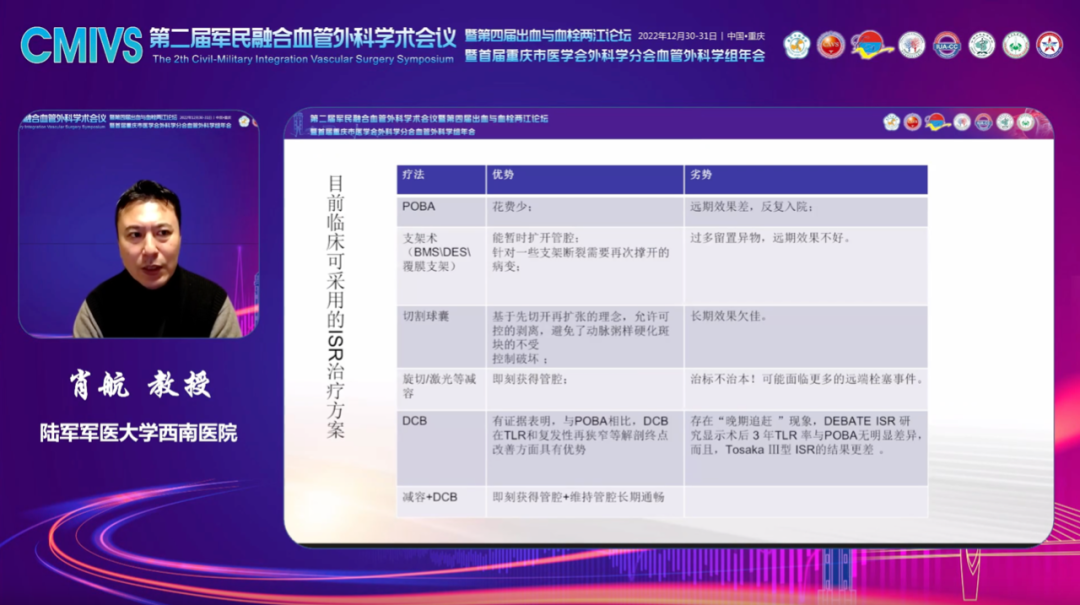The image size is (1080, 605).
Task: Click the main title 第二届军民融合血管外科学术会议
Action: (302, 38)
